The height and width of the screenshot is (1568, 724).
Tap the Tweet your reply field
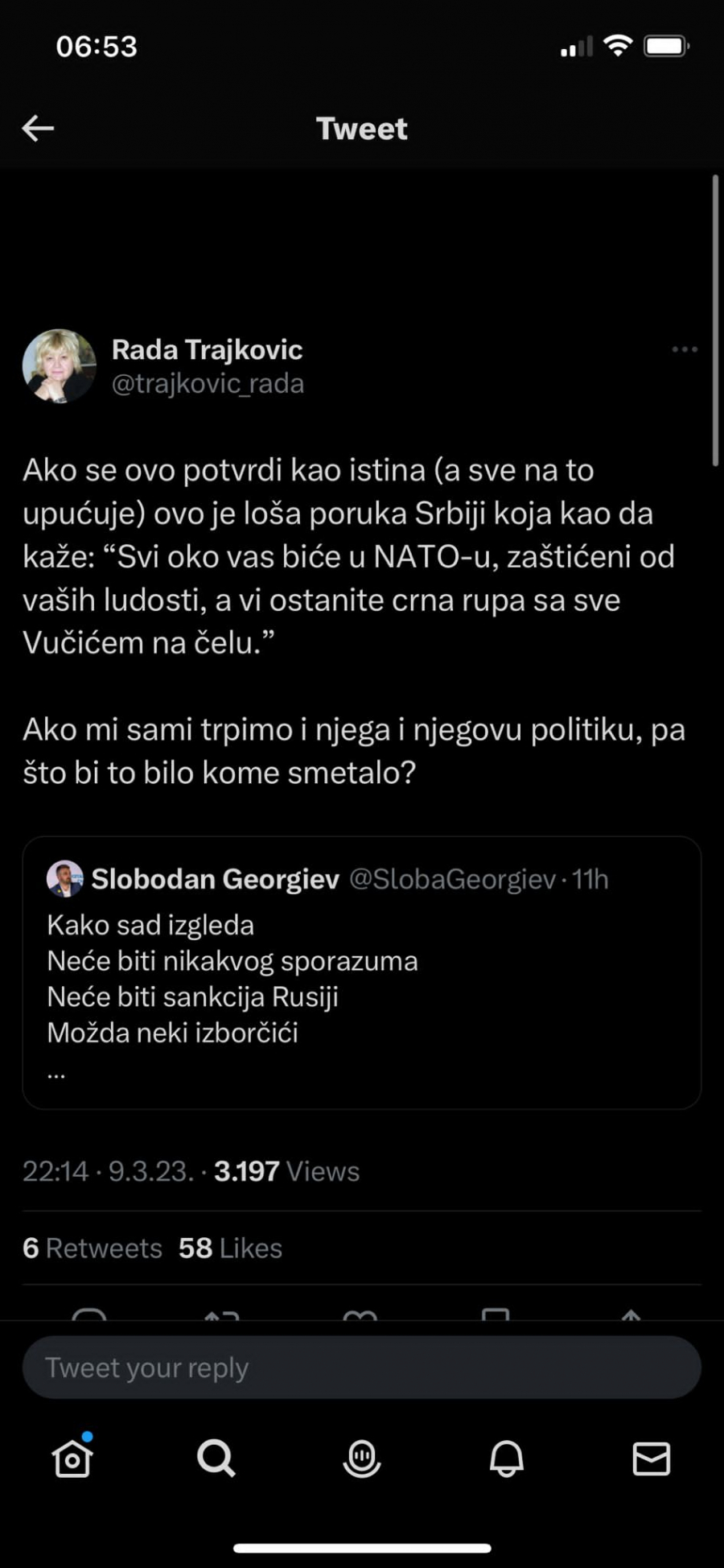tap(361, 1367)
